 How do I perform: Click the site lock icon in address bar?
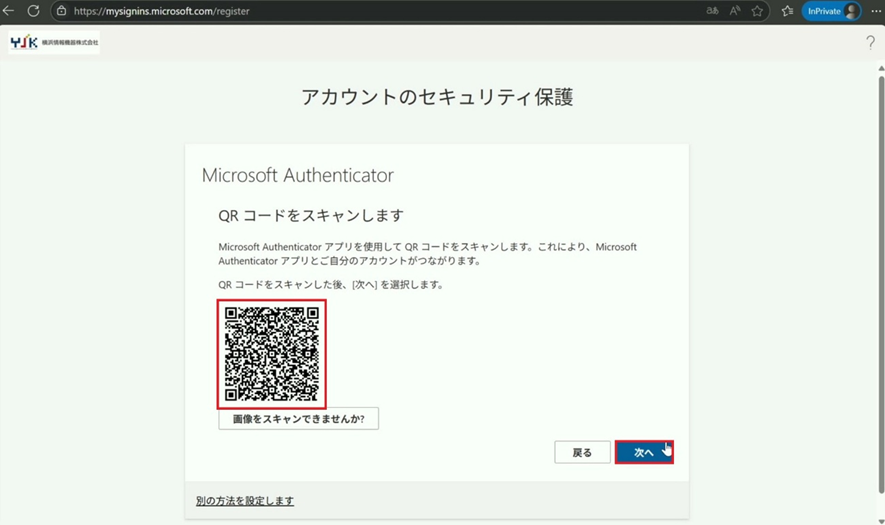(62, 11)
